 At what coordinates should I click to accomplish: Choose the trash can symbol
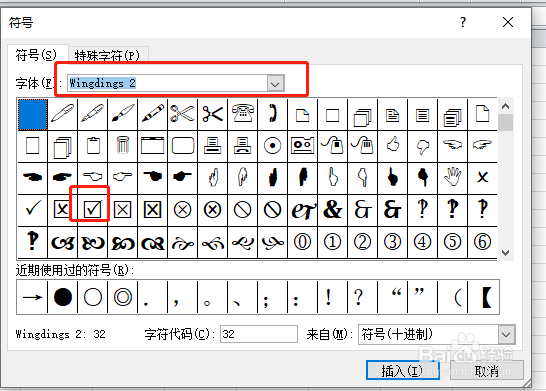click(x=123, y=145)
